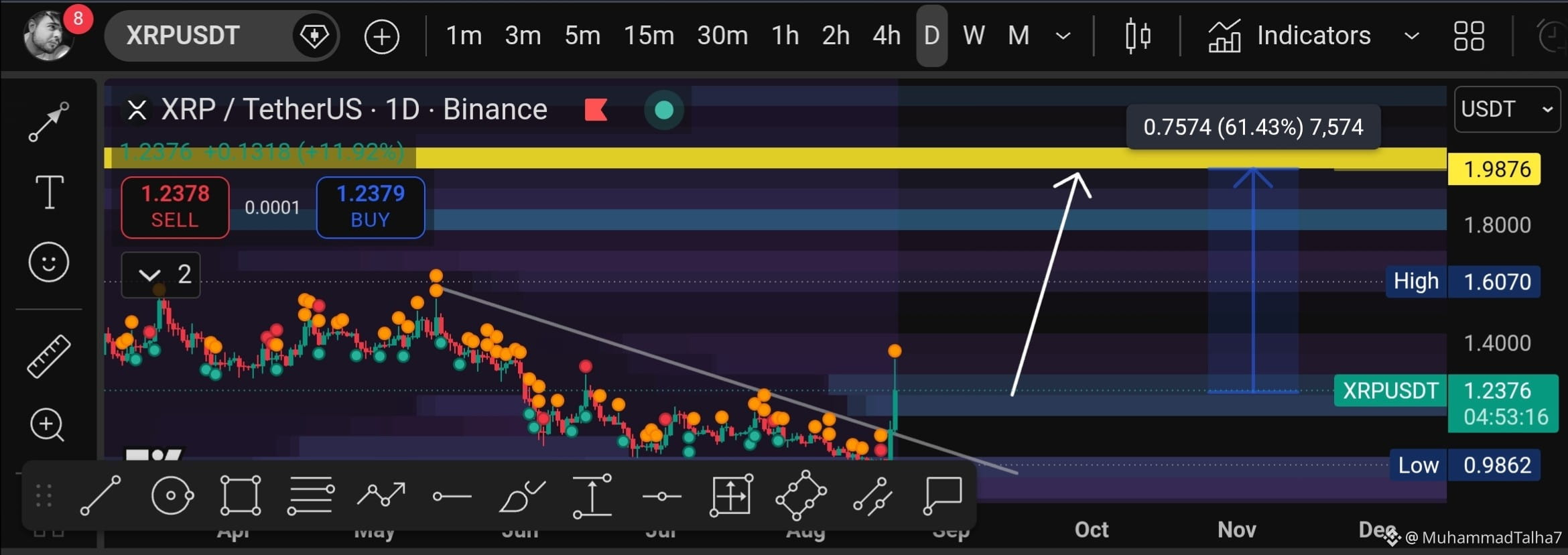Select the Rectangle drawing tool

(x=241, y=496)
